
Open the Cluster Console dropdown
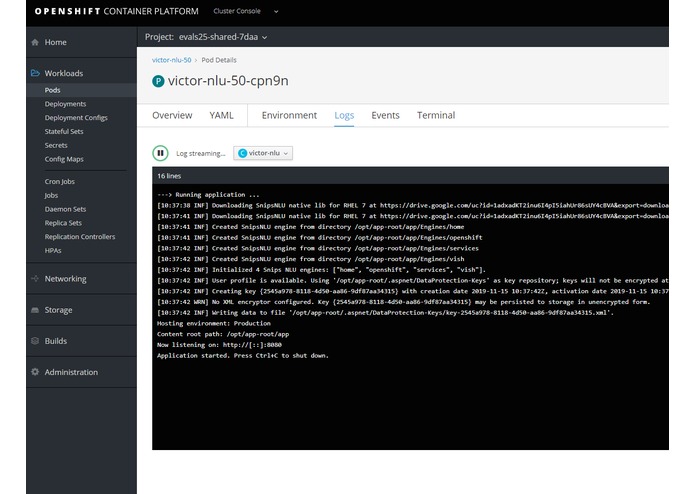[x=246, y=11]
